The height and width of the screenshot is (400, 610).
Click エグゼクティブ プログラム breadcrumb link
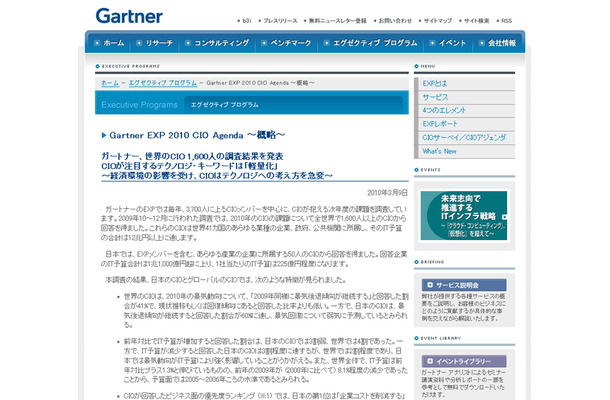[x=163, y=83]
